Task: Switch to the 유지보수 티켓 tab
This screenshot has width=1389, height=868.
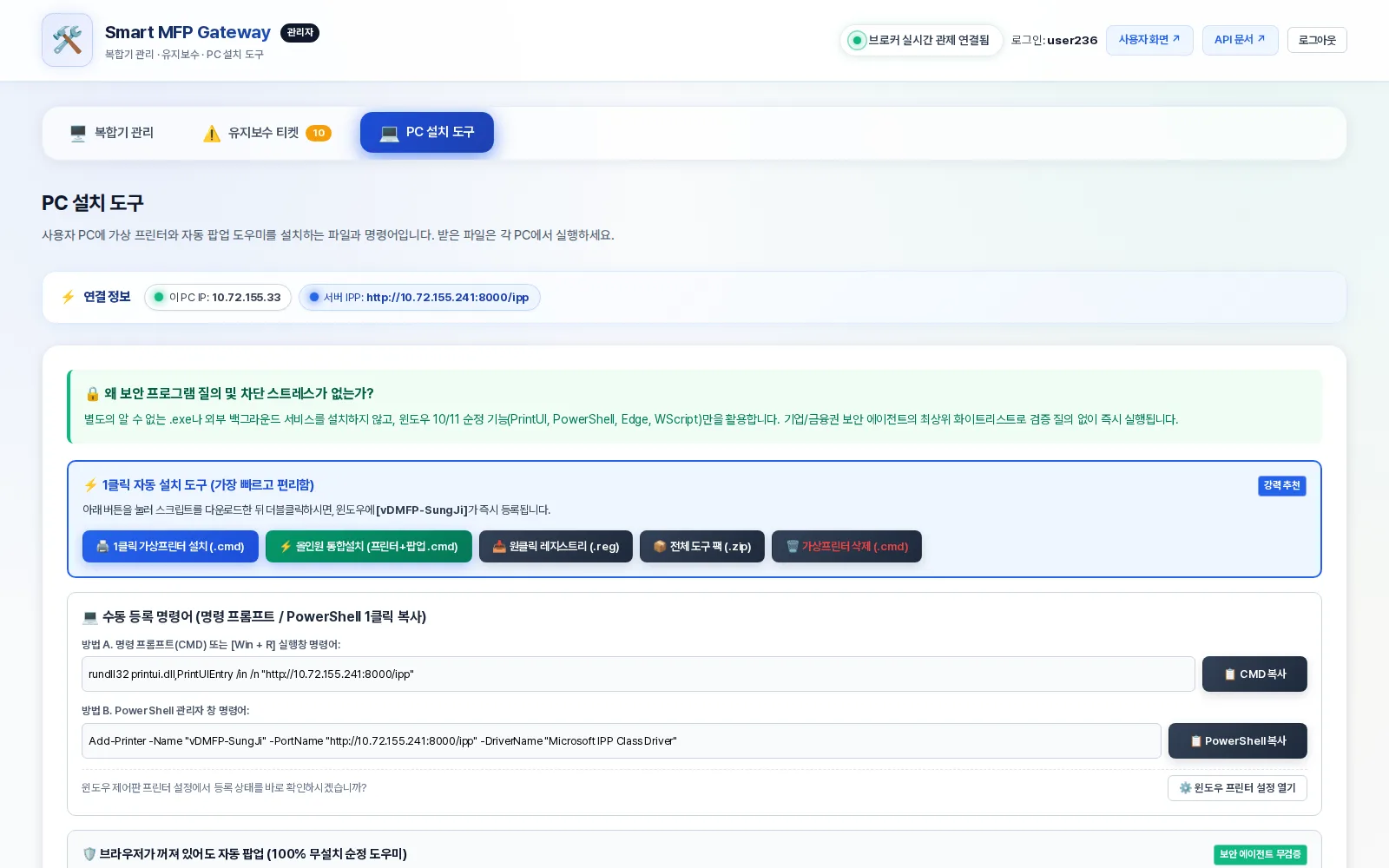Action: 267,133
